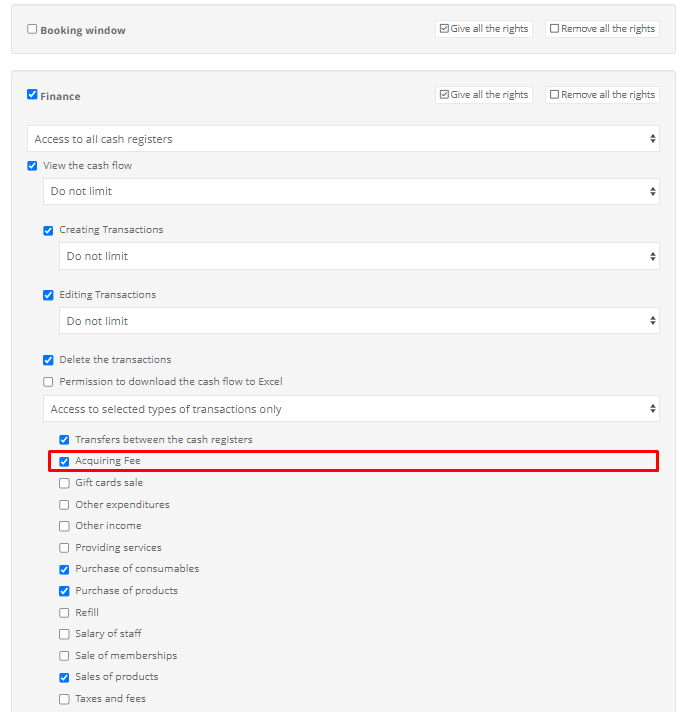Open the Access to selected types of transactions dropdown

[x=351, y=409]
